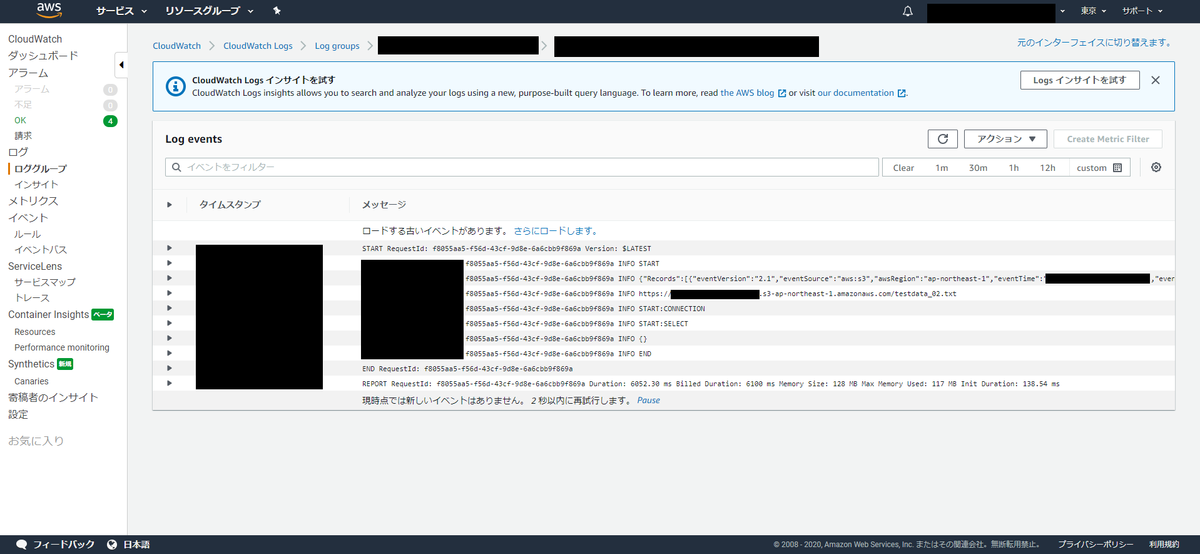This screenshot has height=554, width=1200.
Task: Open ロググループ in sidebar
Action: (x=40, y=169)
